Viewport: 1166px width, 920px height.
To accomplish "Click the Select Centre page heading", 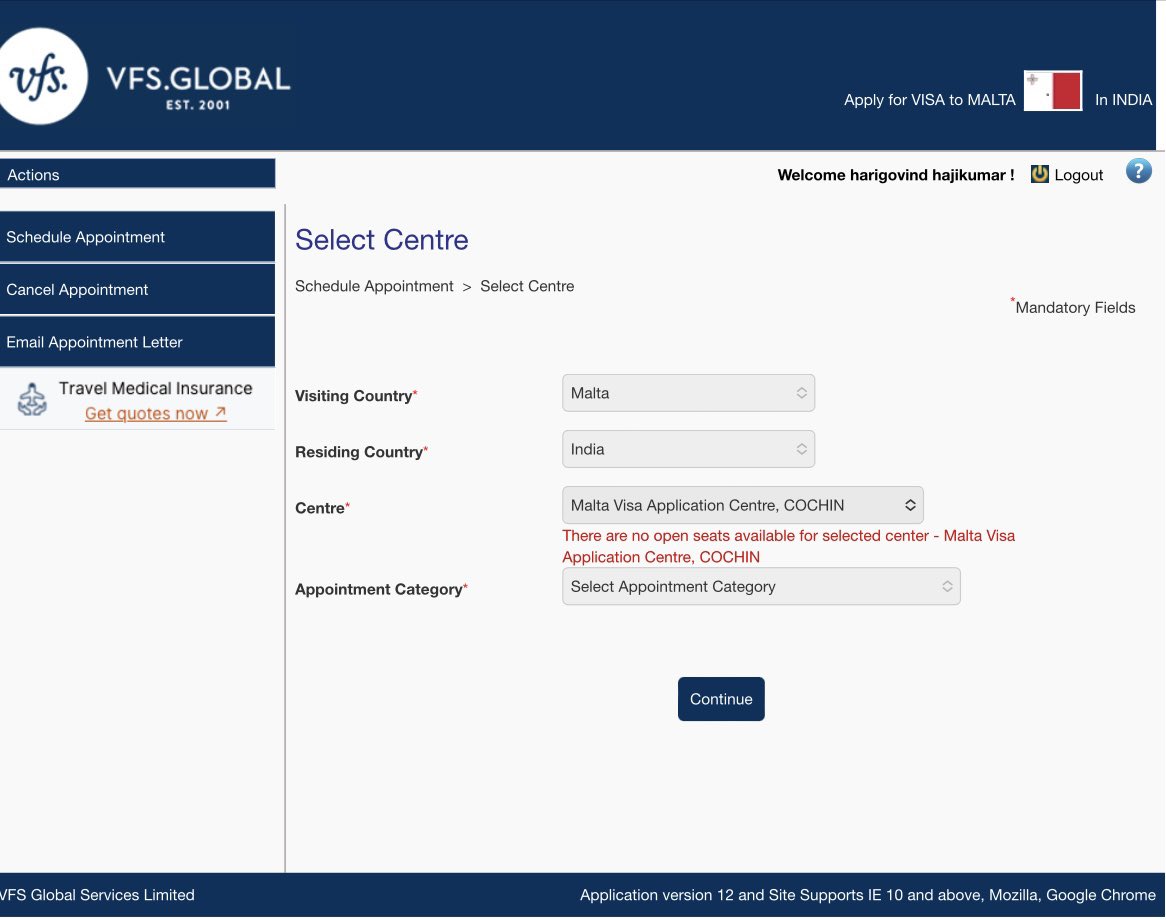I will point(381,239).
